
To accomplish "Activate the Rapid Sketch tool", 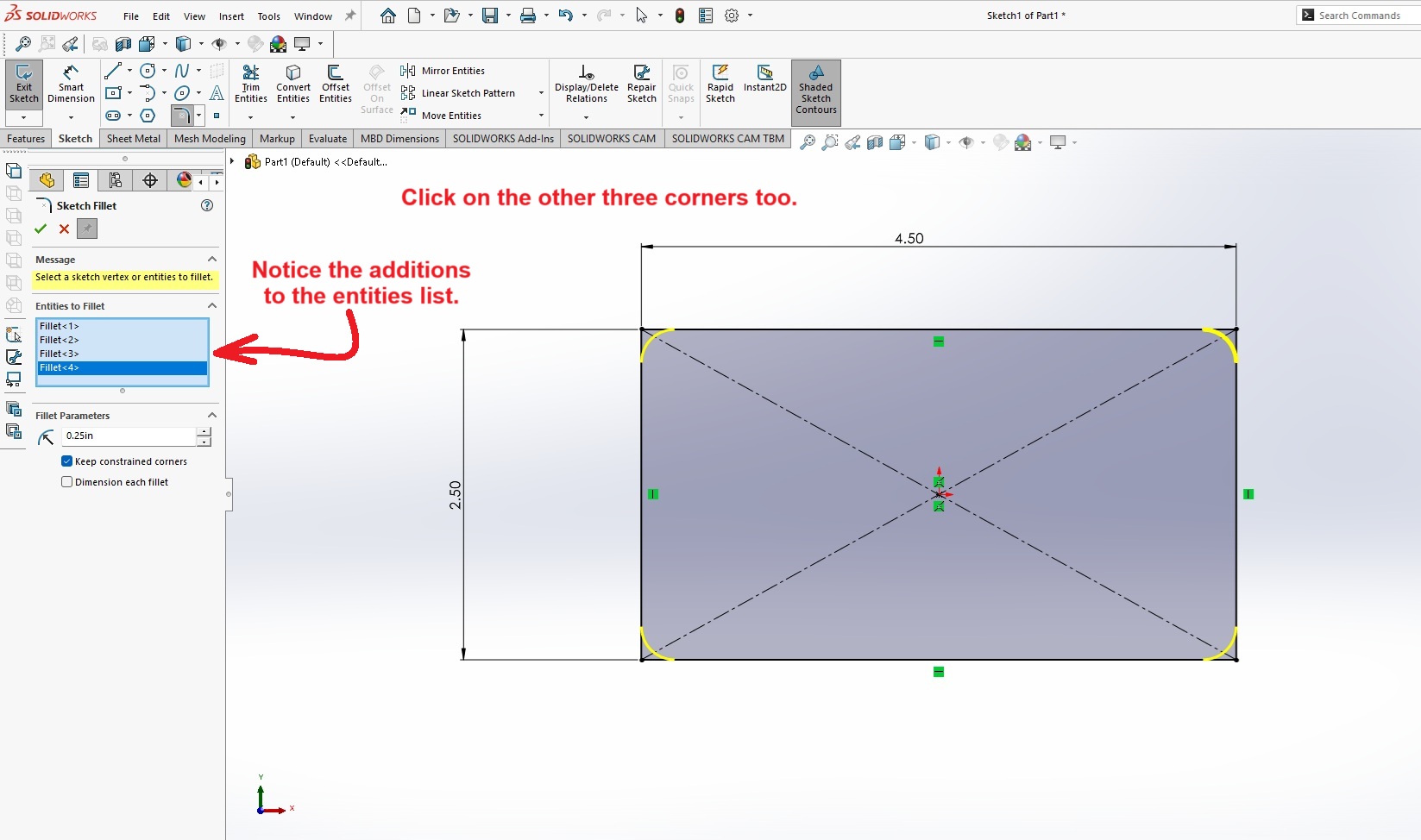I will (x=720, y=84).
